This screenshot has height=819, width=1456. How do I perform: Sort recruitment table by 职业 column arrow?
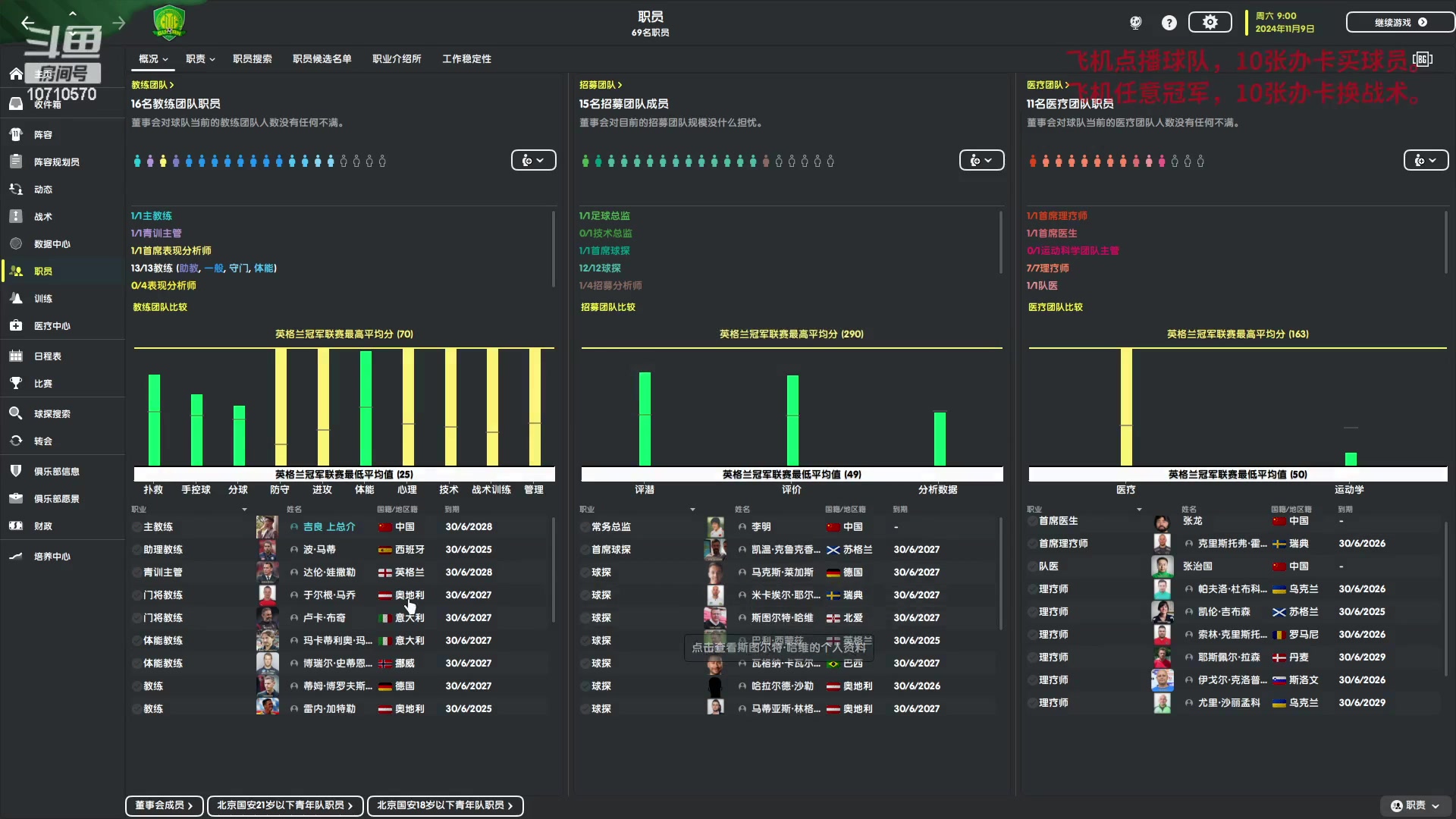coord(692,510)
